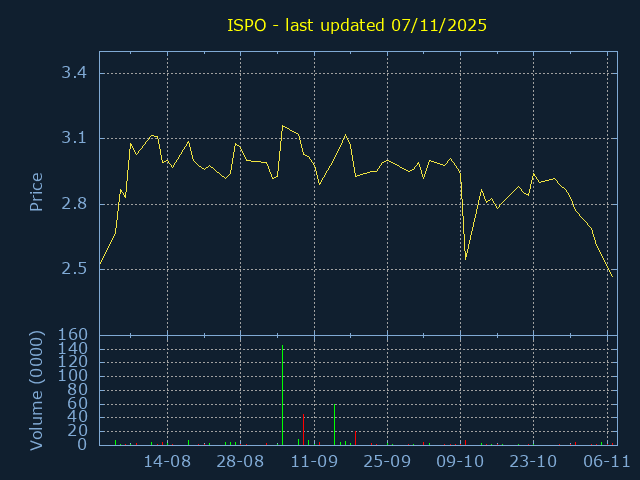Select the Volume (0000) axis title
This screenshot has height=480, width=640.
[x=36, y=390]
